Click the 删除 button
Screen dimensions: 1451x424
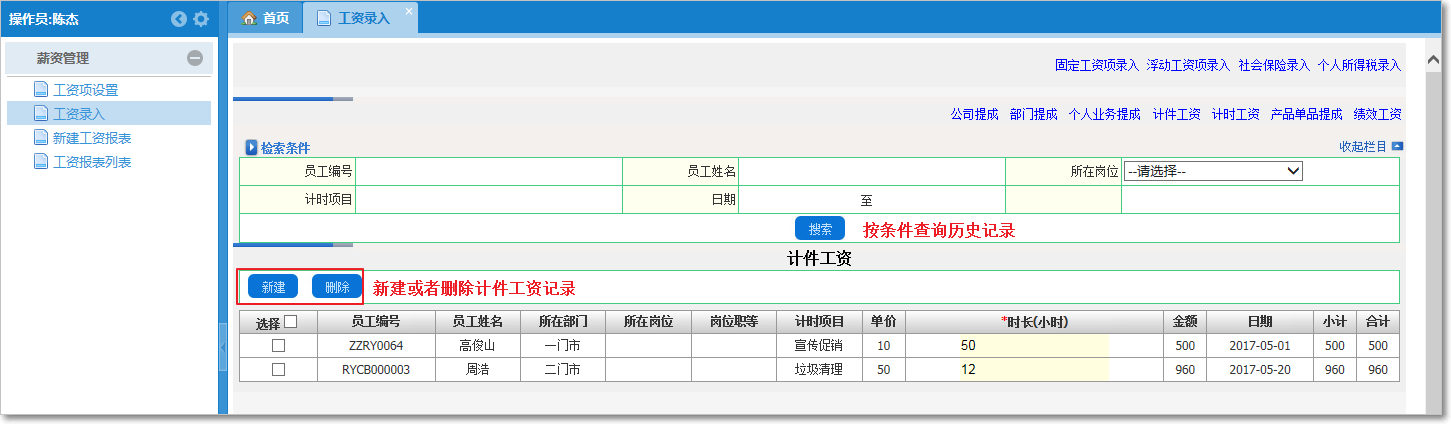pyautogui.click(x=337, y=287)
